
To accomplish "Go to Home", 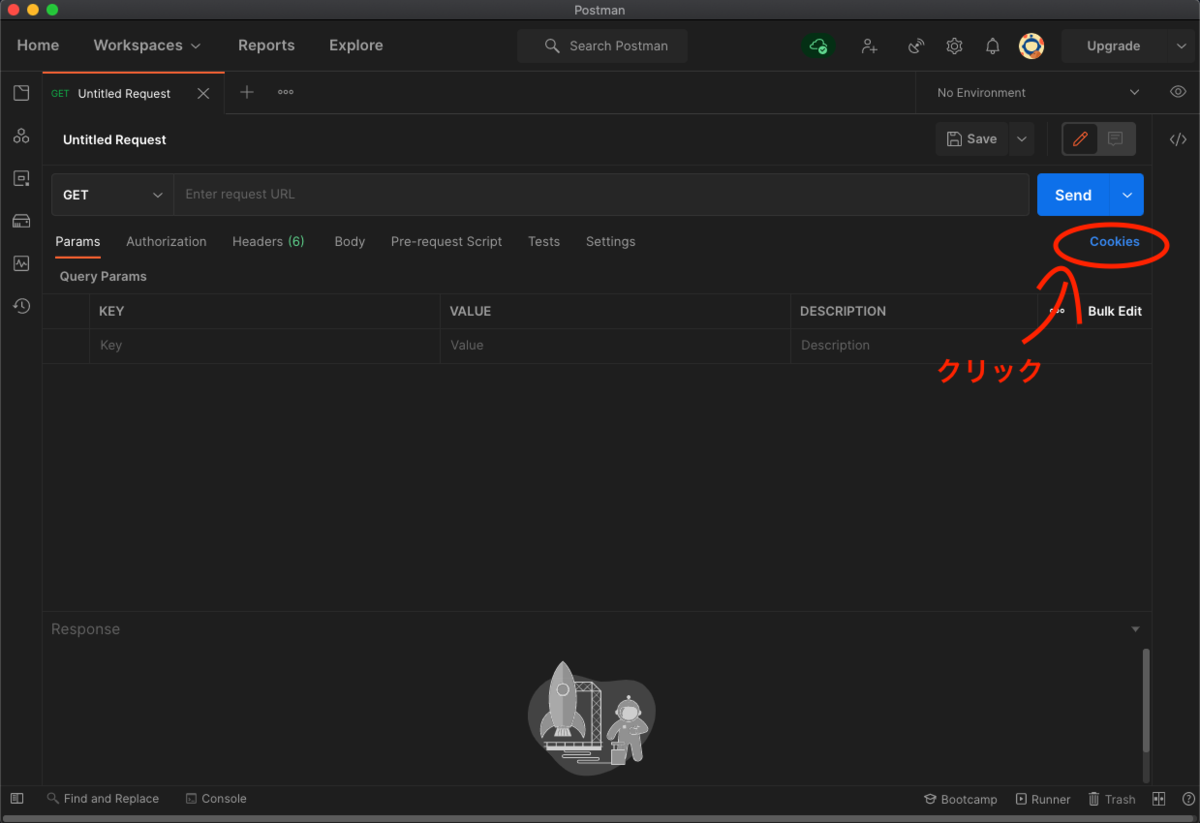I will click(38, 45).
